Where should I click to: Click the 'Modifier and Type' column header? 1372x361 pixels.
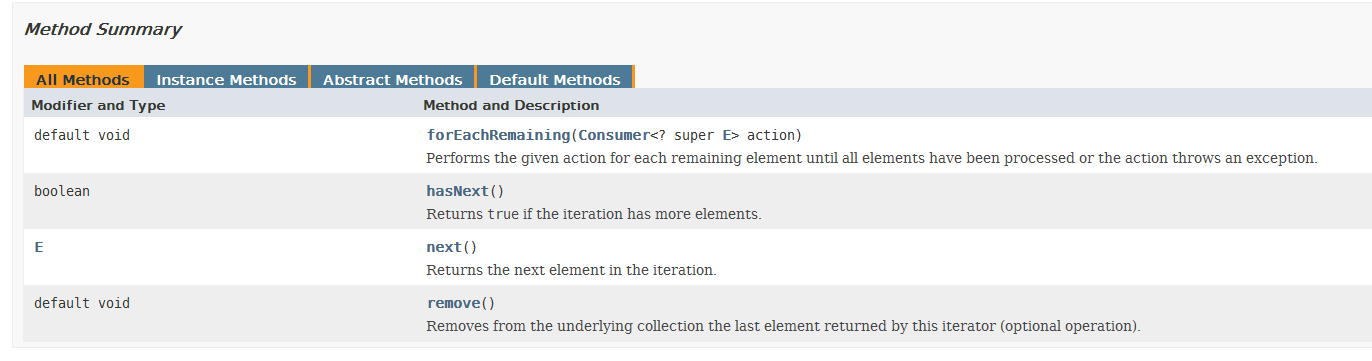(x=99, y=105)
